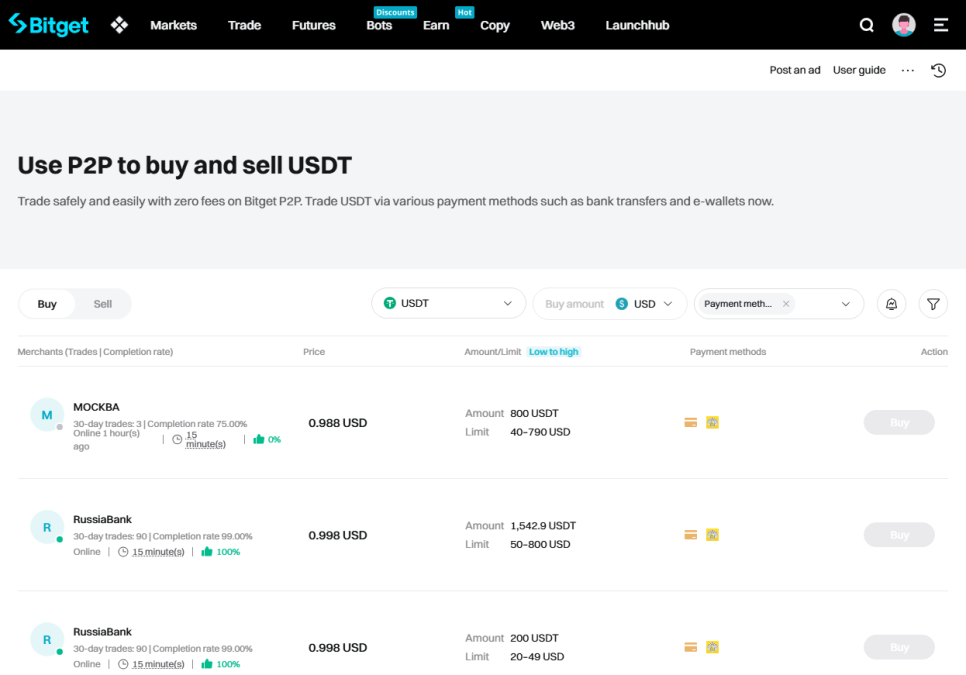966x675 pixels.
Task: Open the search magnifier icon
Action: tap(866, 25)
